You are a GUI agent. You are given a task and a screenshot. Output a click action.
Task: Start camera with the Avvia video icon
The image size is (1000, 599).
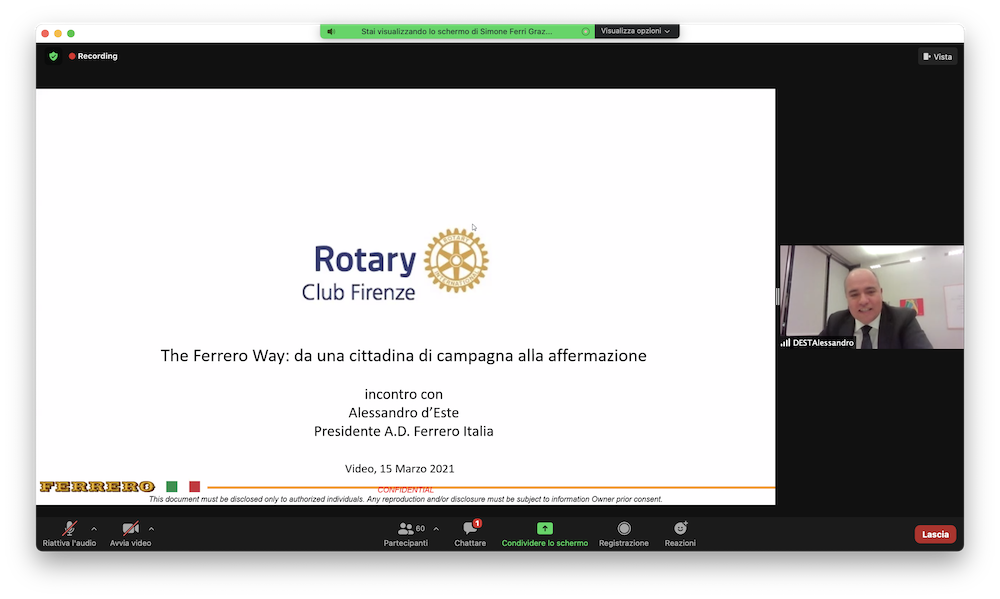pos(130,528)
